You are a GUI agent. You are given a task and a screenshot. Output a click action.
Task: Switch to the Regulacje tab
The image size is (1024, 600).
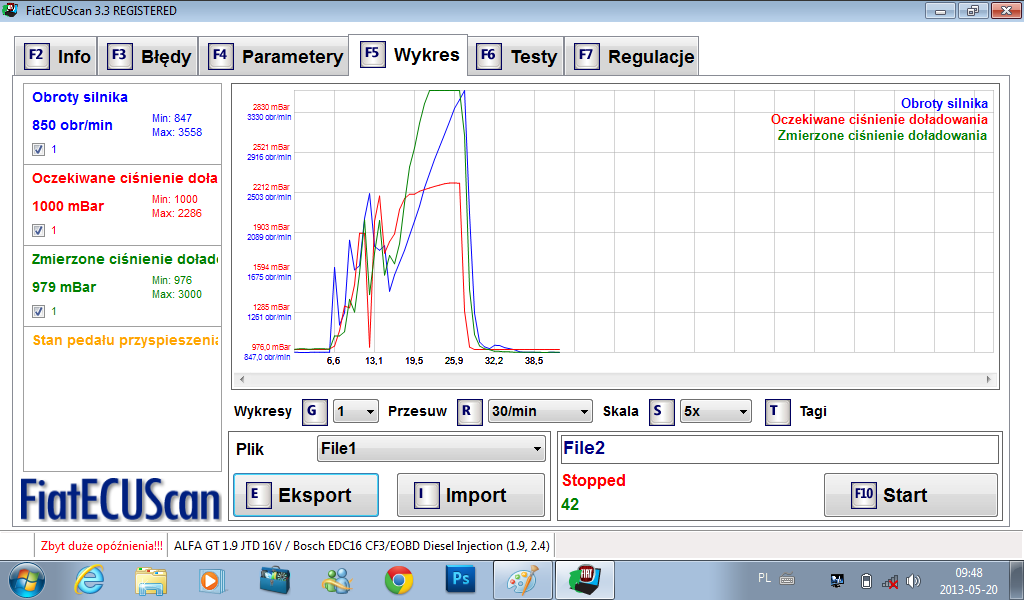coord(632,56)
